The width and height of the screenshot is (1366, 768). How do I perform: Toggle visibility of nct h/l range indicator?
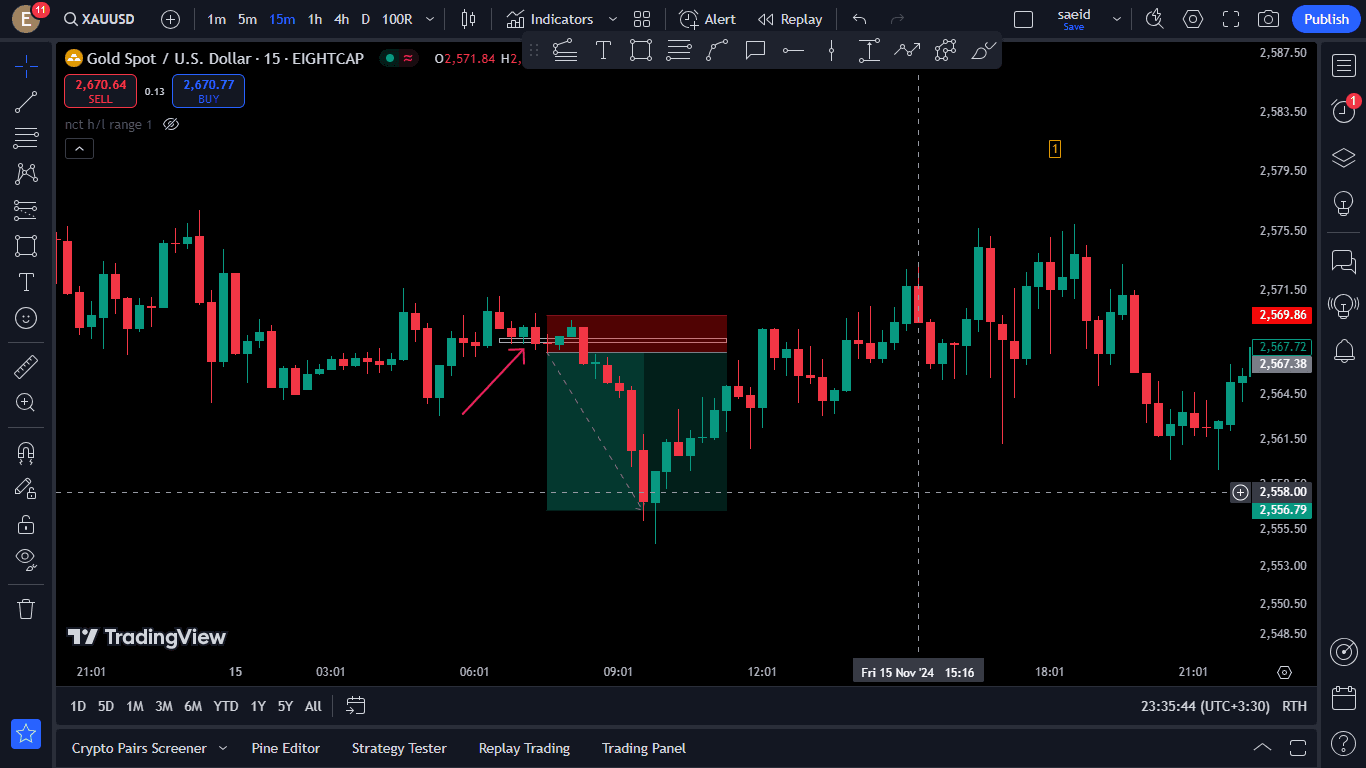(171, 124)
